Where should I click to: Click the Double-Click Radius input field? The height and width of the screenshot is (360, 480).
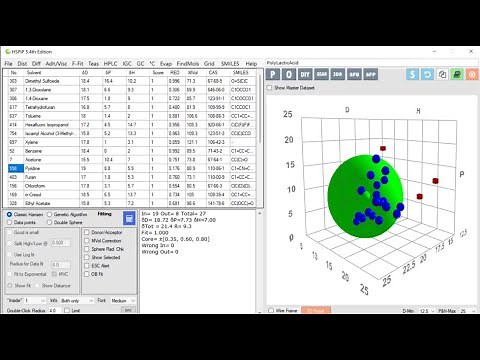point(54,311)
